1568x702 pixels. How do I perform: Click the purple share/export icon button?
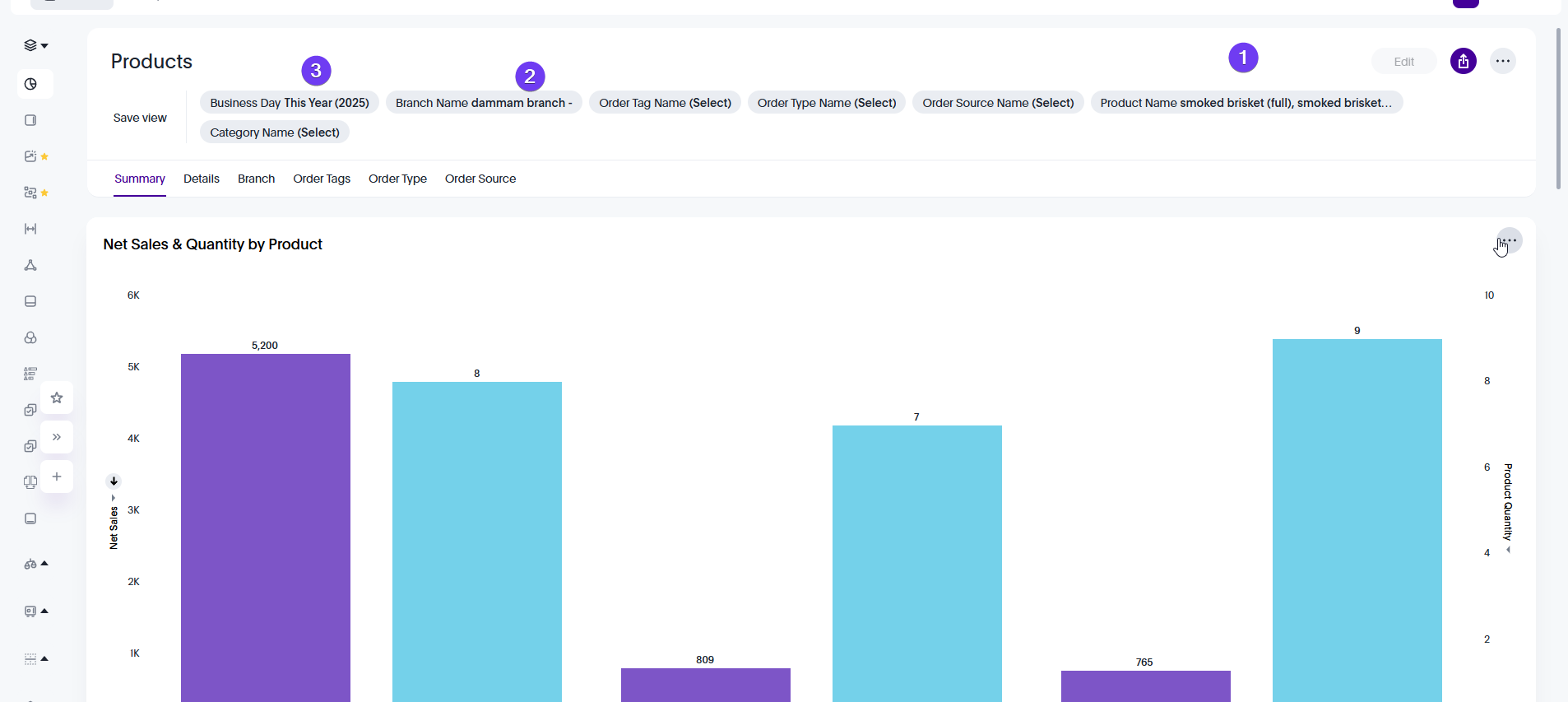1463,61
